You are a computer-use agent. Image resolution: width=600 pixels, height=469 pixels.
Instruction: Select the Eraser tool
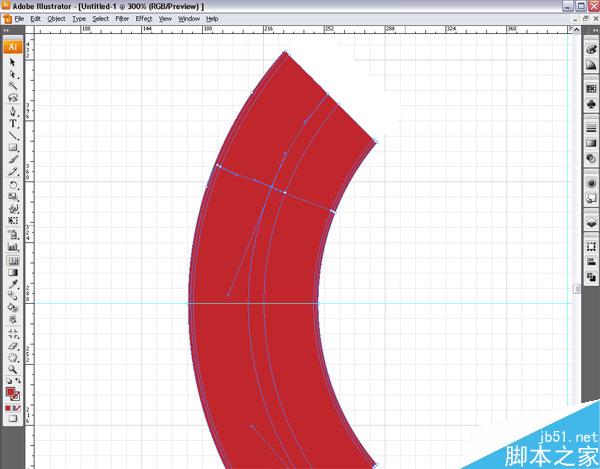pos(13,345)
